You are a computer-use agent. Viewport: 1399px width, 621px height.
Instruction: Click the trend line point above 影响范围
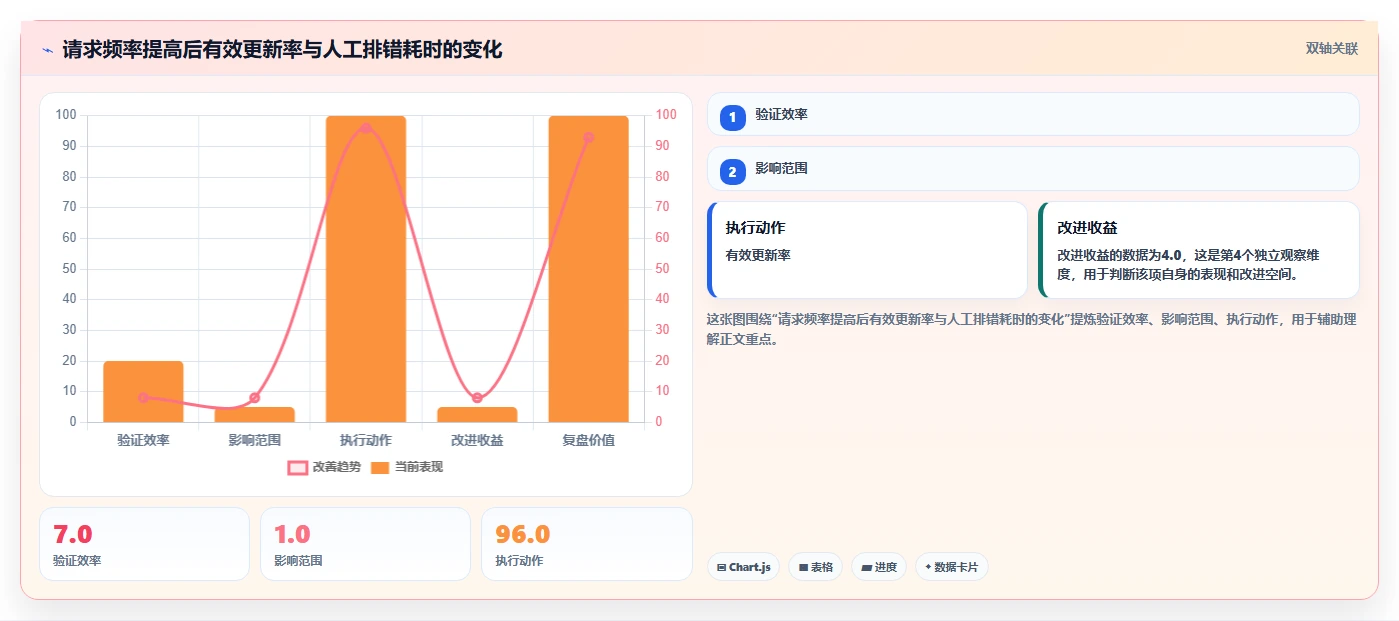[254, 398]
